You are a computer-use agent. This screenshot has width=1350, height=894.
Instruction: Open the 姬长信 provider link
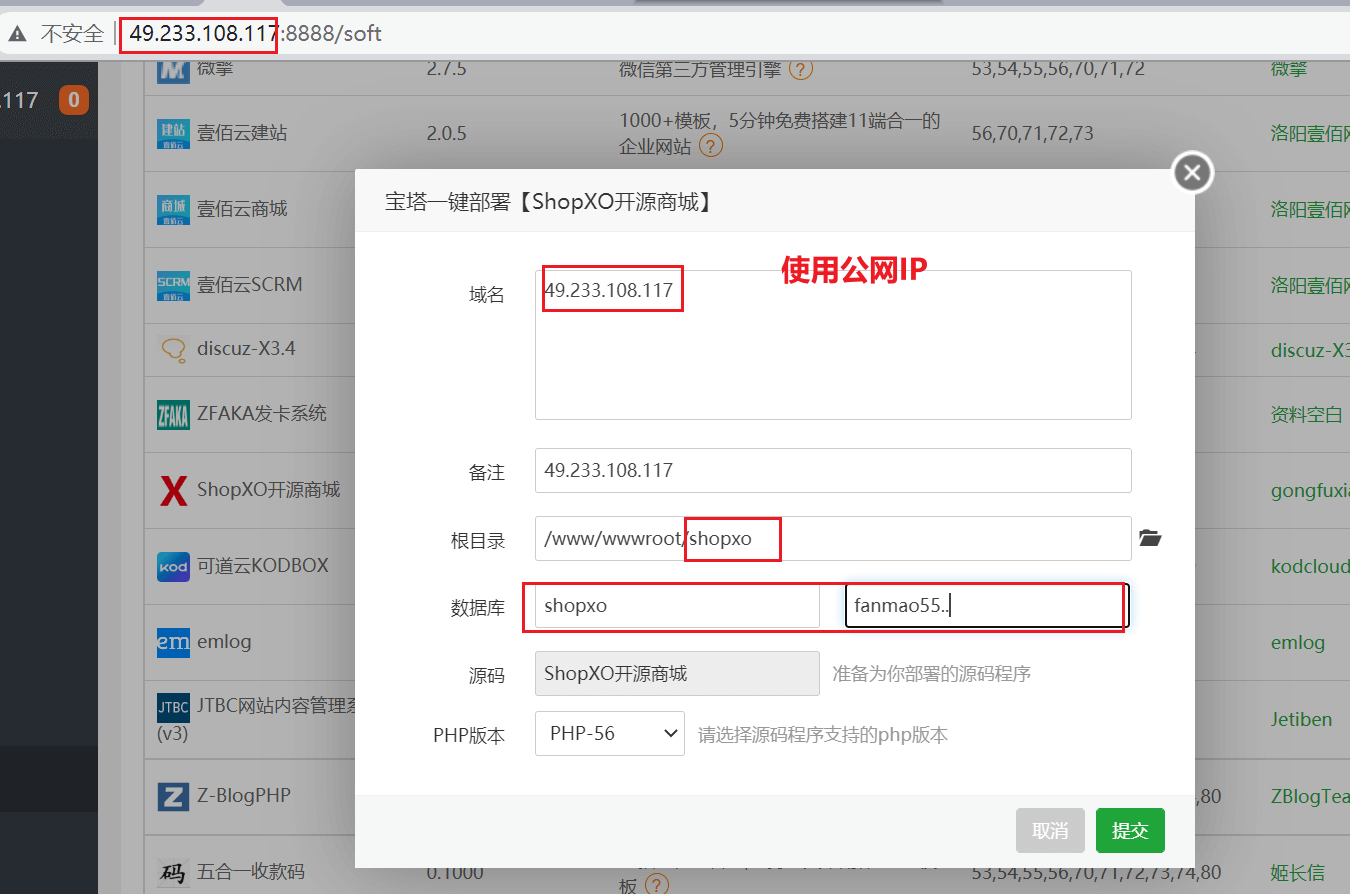1298,872
